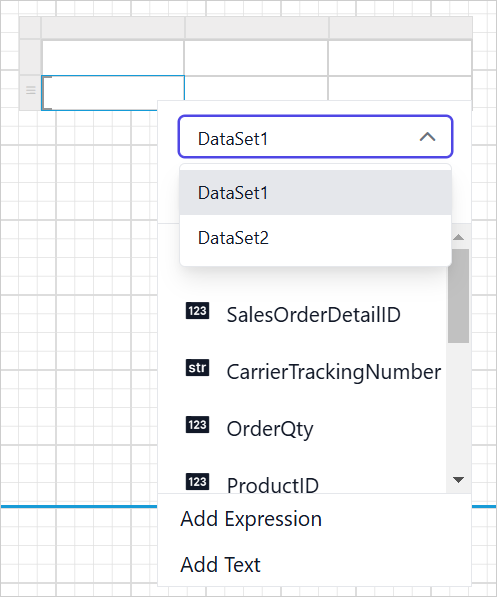The width and height of the screenshot is (497, 597).
Task: Click the first column header of the table
Action: (113, 28)
